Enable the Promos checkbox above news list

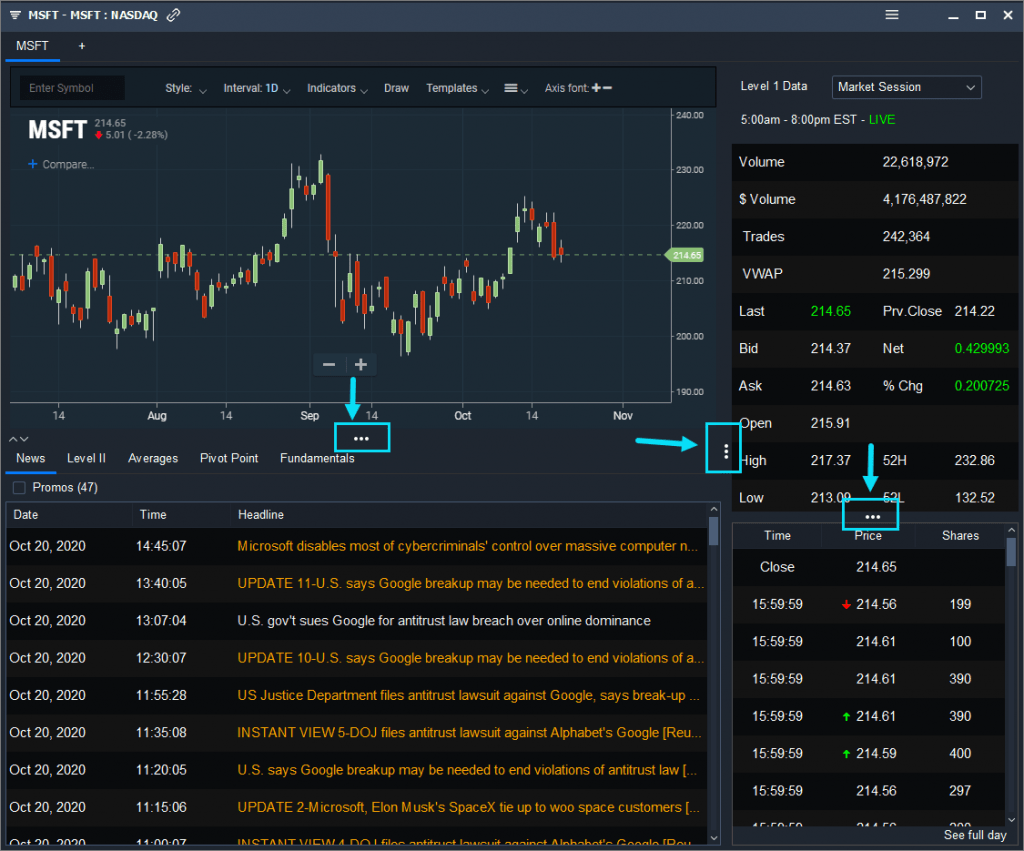(17, 487)
